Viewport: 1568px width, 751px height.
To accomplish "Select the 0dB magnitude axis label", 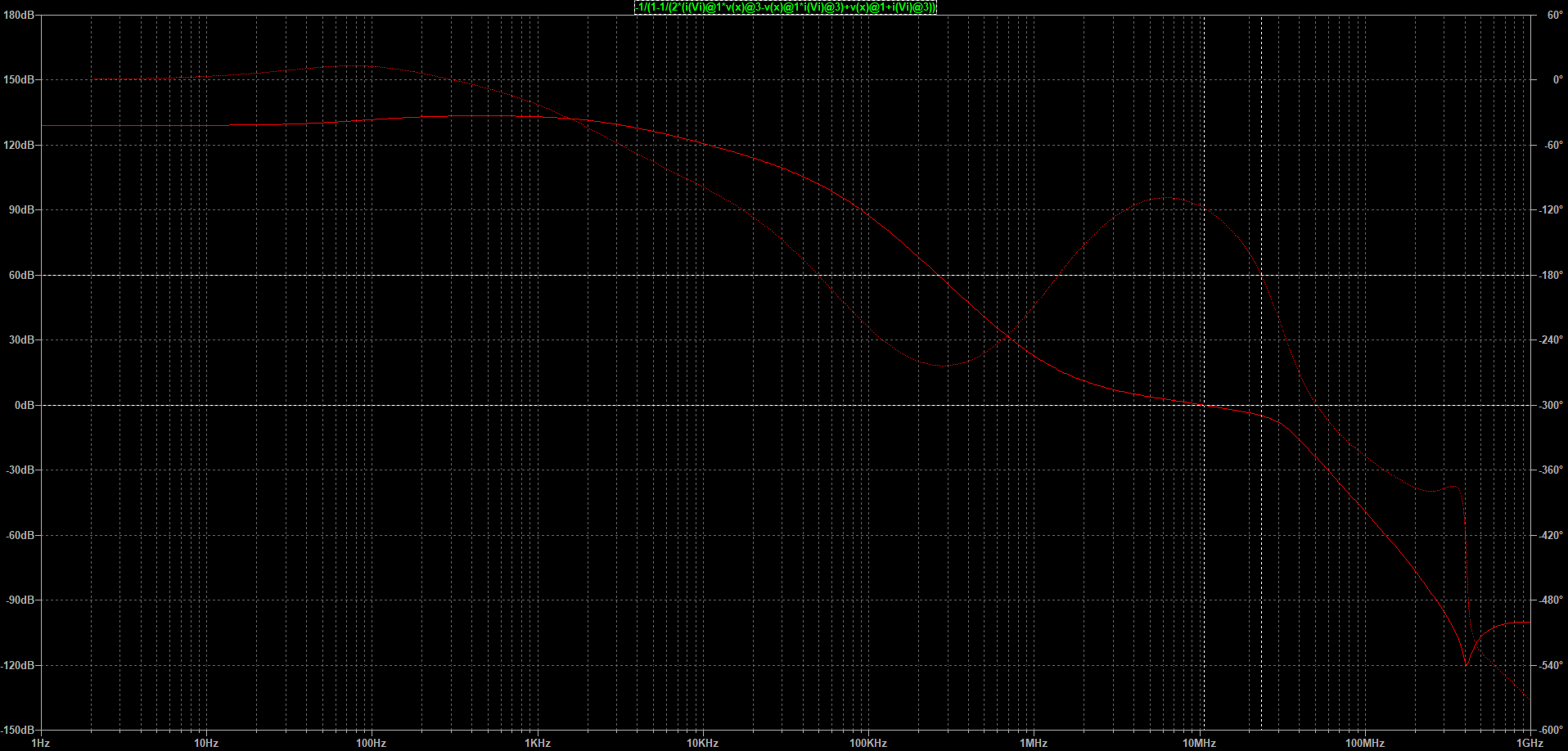I will pos(23,405).
